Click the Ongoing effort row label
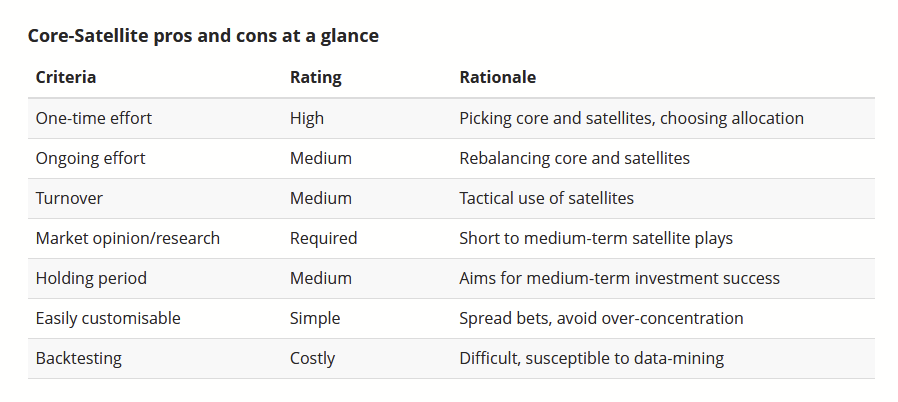This screenshot has height=402, width=898. coord(90,158)
